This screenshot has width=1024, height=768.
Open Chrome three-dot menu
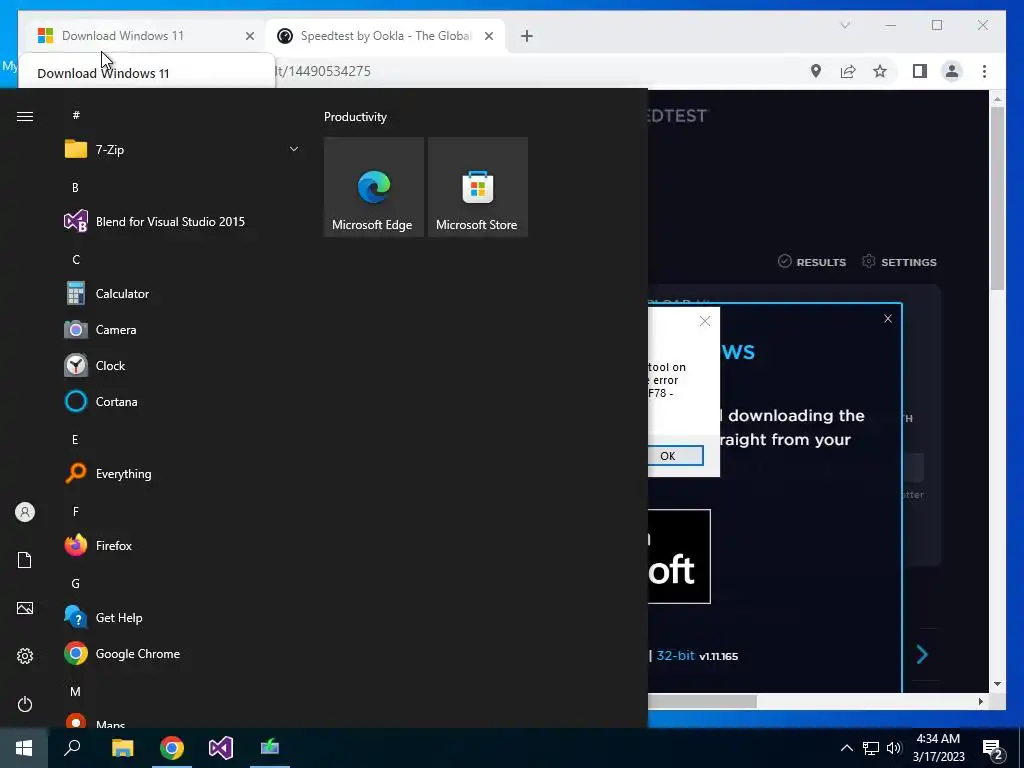coord(984,71)
